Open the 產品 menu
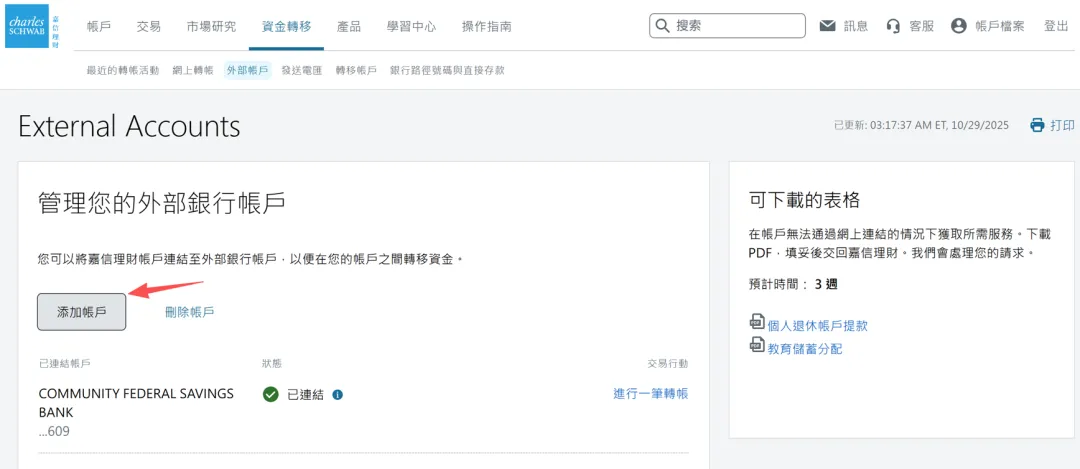Viewport: 1080px width, 469px height. [349, 27]
